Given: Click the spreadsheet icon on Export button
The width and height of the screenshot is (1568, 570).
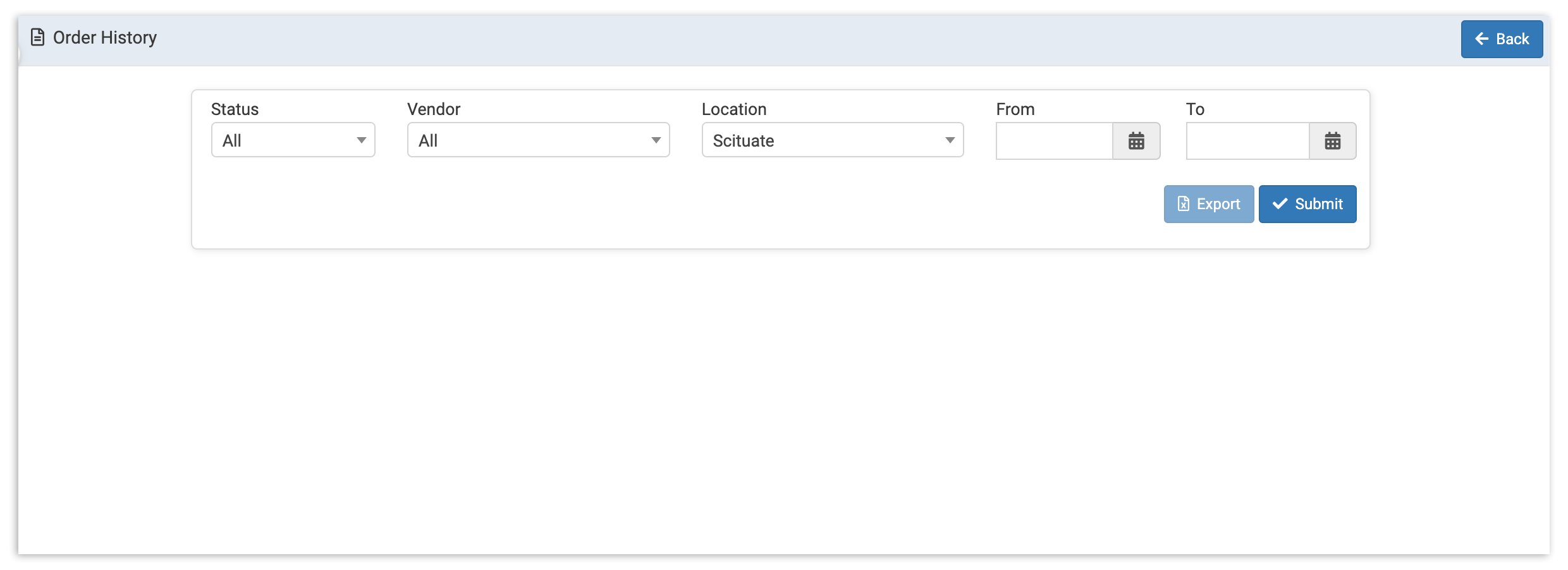Looking at the screenshot, I should (1183, 204).
